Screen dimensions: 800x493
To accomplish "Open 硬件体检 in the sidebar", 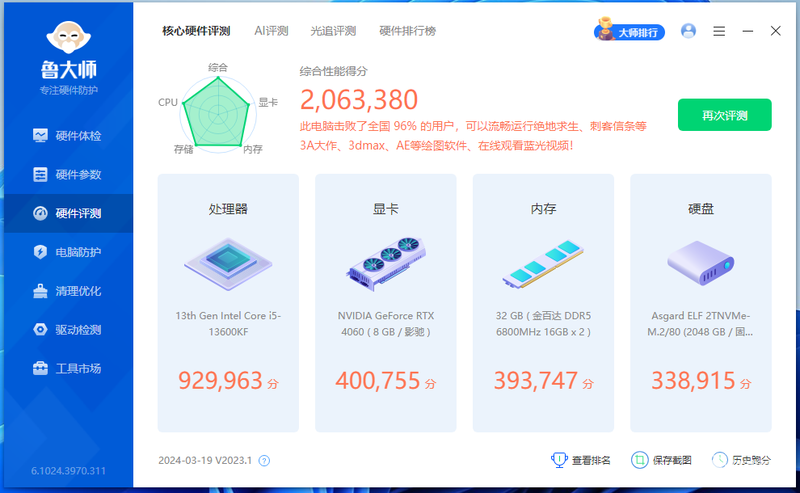I will point(68,136).
